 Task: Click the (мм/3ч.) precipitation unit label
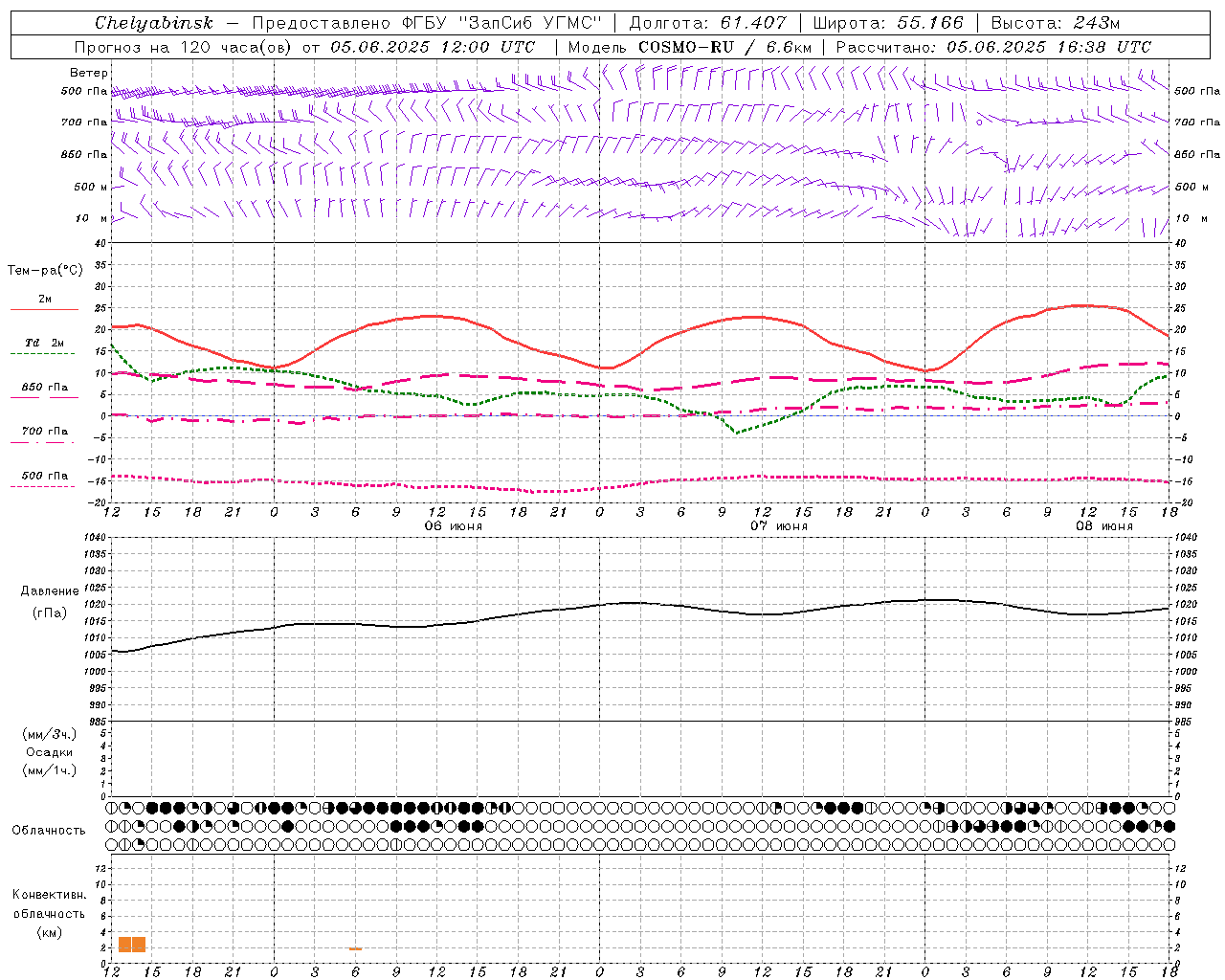(x=50, y=734)
